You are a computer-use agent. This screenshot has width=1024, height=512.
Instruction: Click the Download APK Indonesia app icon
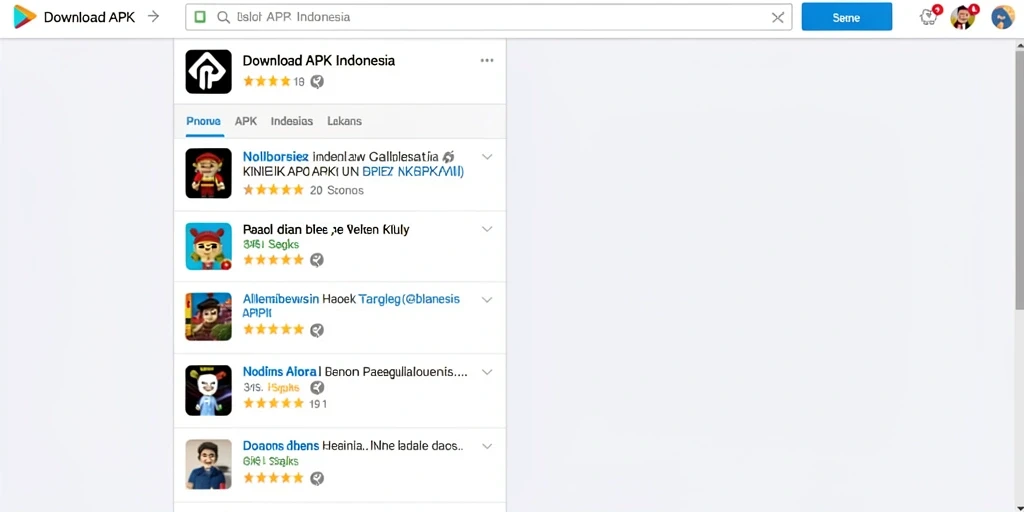tap(208, 71)
